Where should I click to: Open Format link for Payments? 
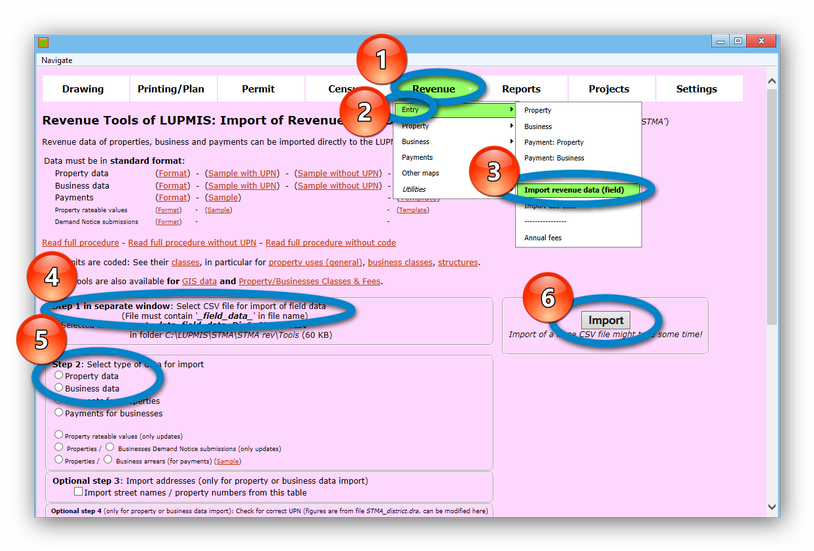pos(173,197)
